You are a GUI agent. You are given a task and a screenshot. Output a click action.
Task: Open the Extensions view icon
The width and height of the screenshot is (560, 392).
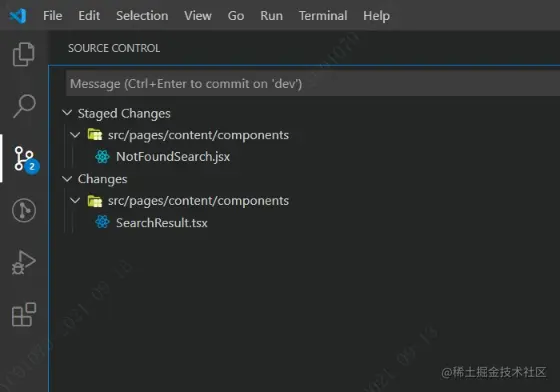point(24,315)
